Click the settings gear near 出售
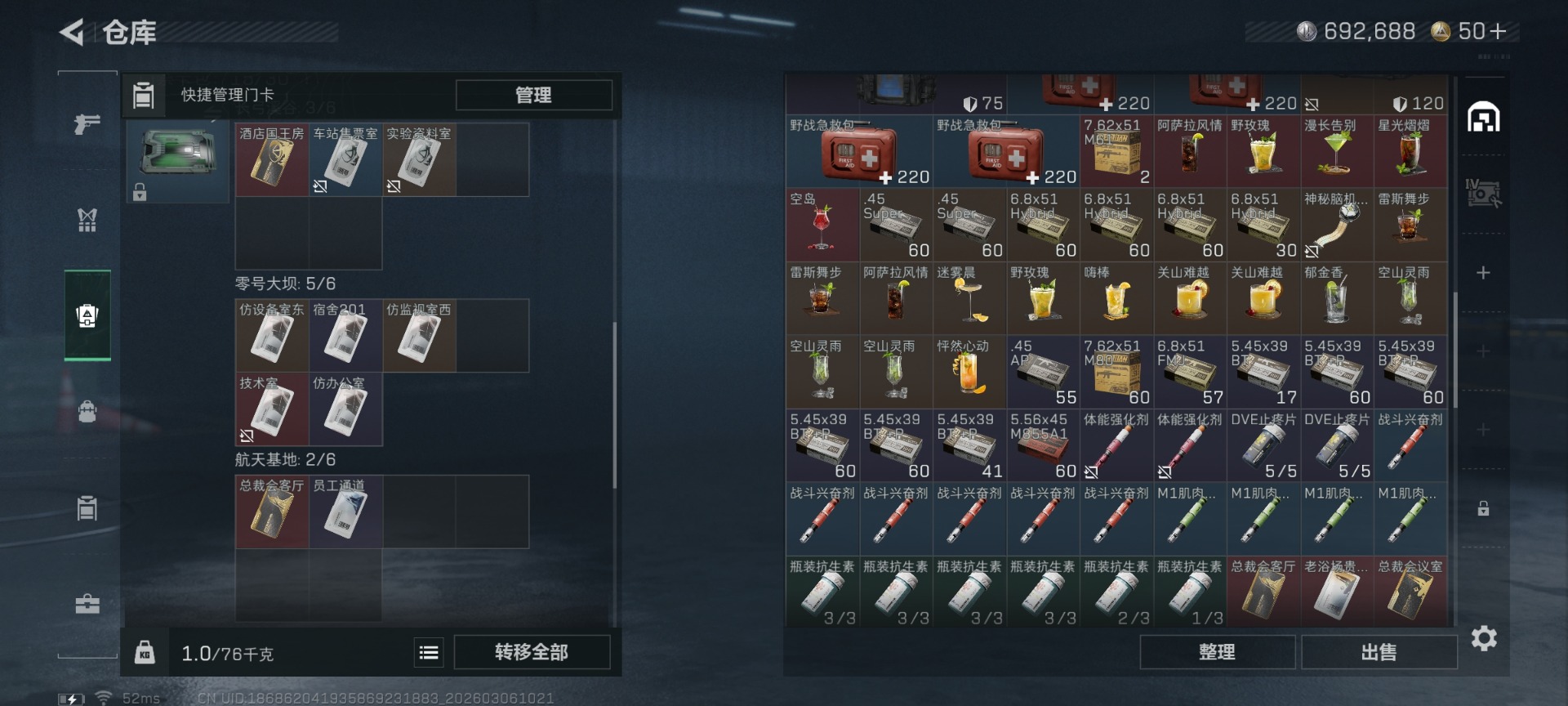 pos(1484,638)
